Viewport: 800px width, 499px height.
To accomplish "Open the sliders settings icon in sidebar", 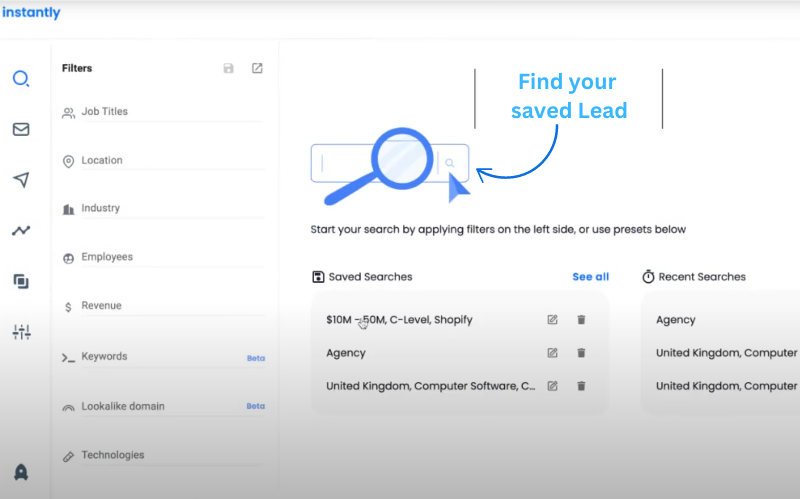I will [x=21, y=332].
